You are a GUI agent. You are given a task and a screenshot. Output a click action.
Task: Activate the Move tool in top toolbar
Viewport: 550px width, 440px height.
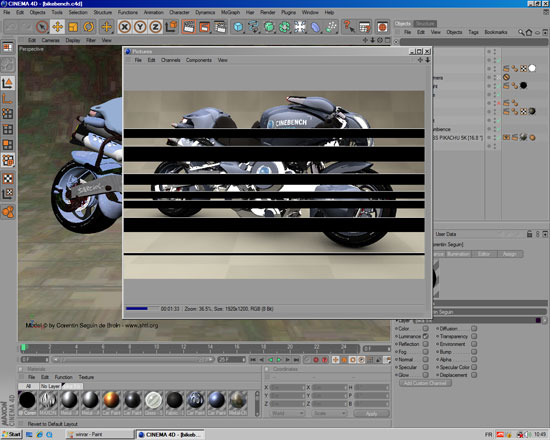coord(57,27)
